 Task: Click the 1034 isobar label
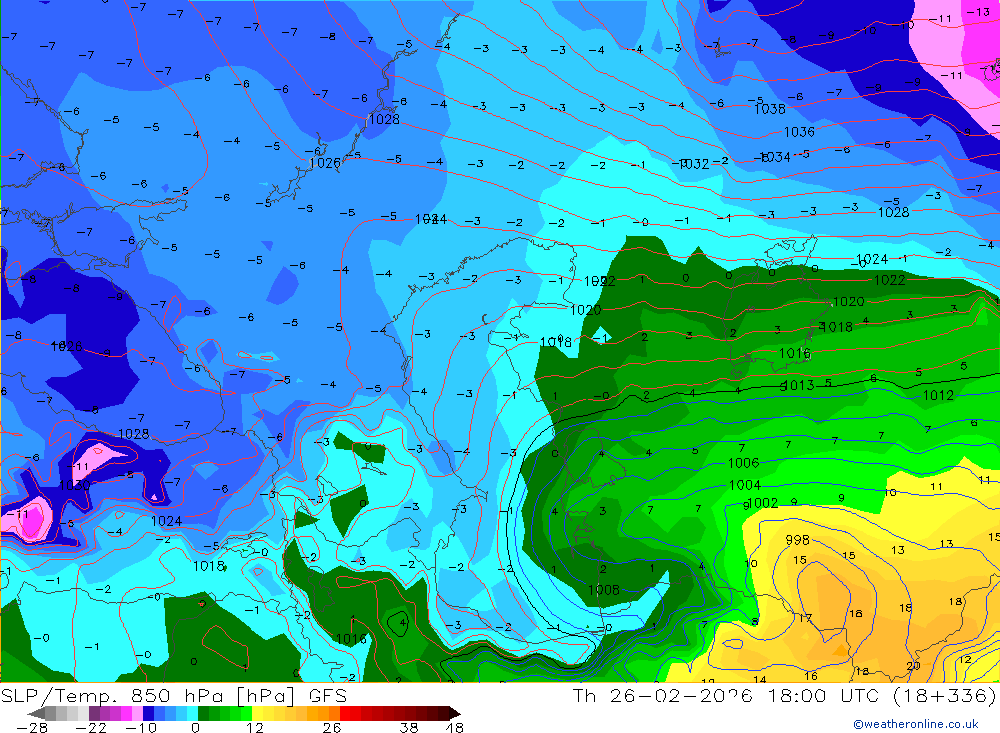pyautogui.click(x=776, y=156)
